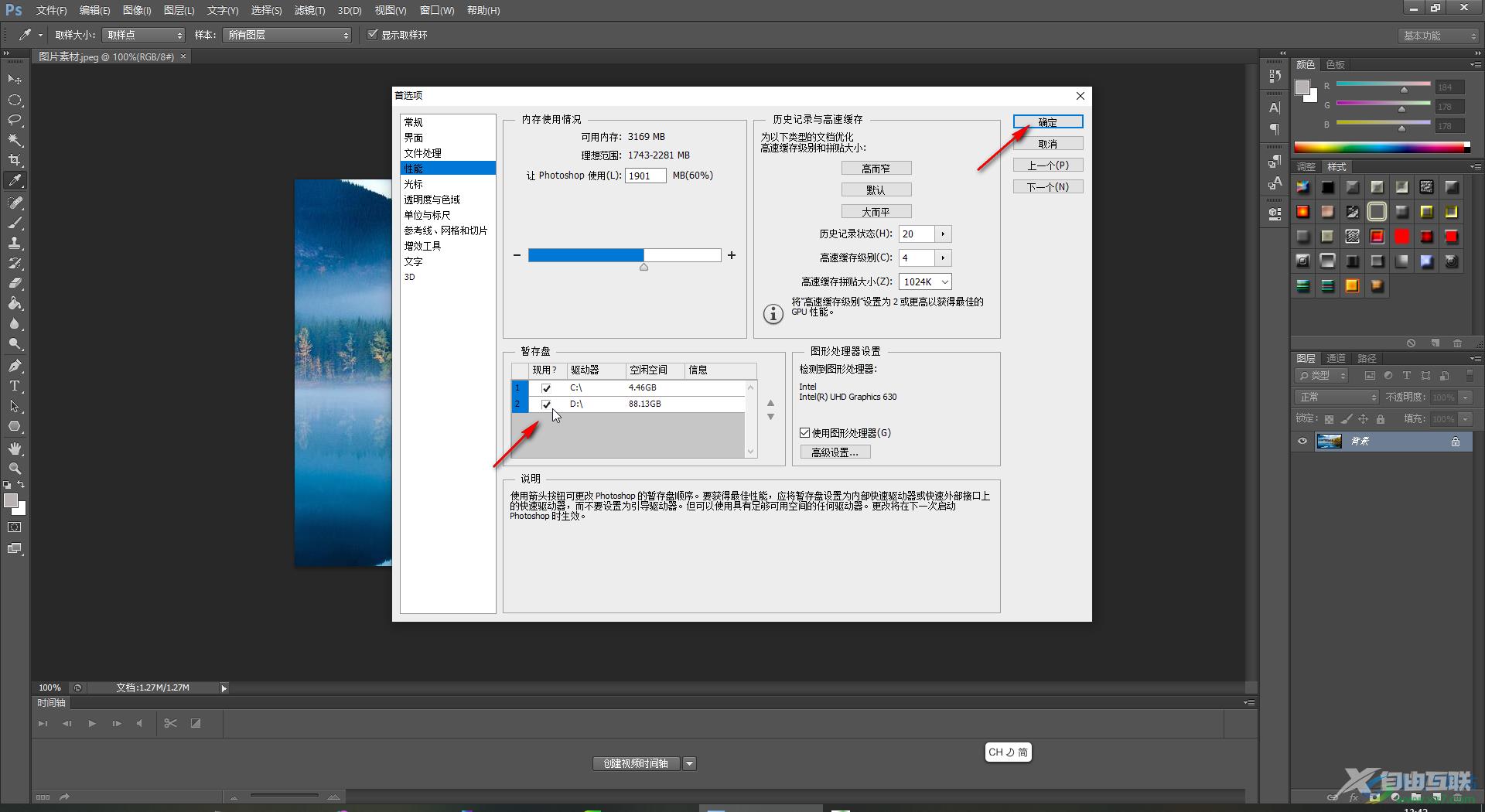Click the OK button in Preferences
1485x812 pixels.
tap(1048, 122)
